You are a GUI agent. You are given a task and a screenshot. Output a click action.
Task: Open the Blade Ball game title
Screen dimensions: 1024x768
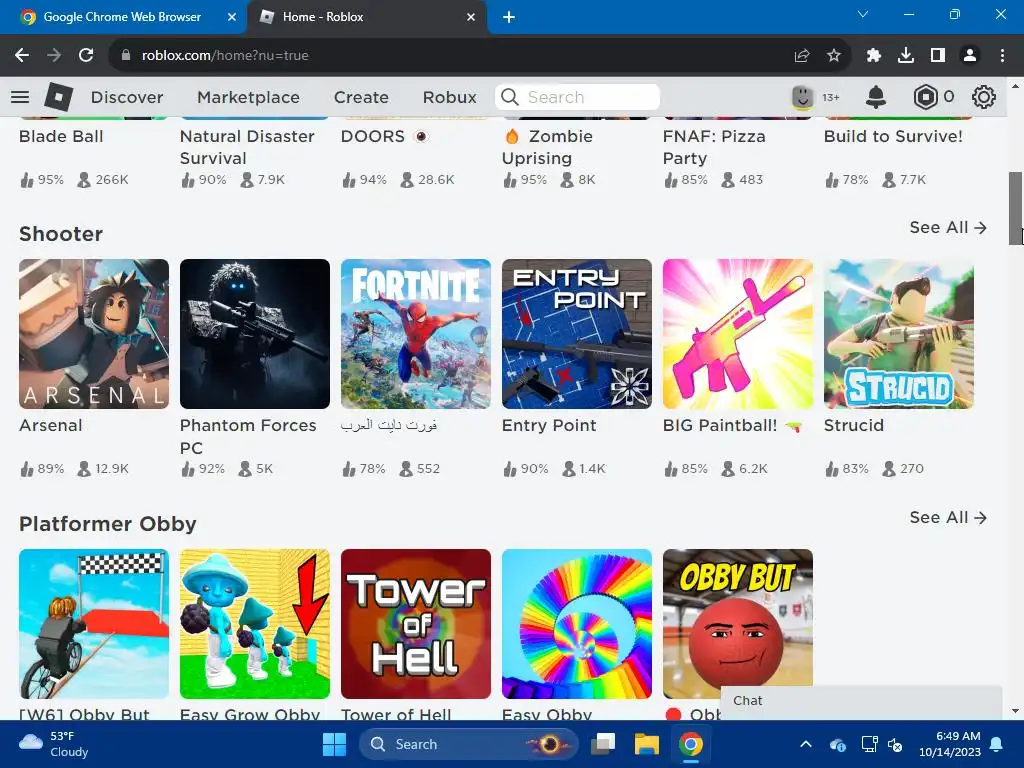61,136
